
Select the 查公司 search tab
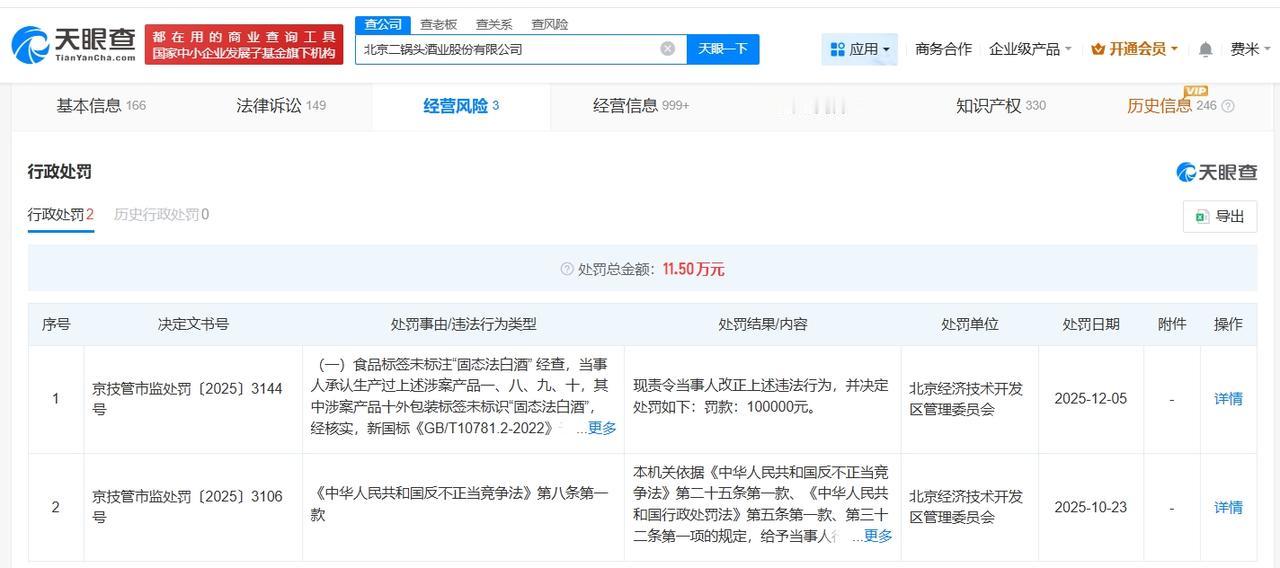(383, 24)
